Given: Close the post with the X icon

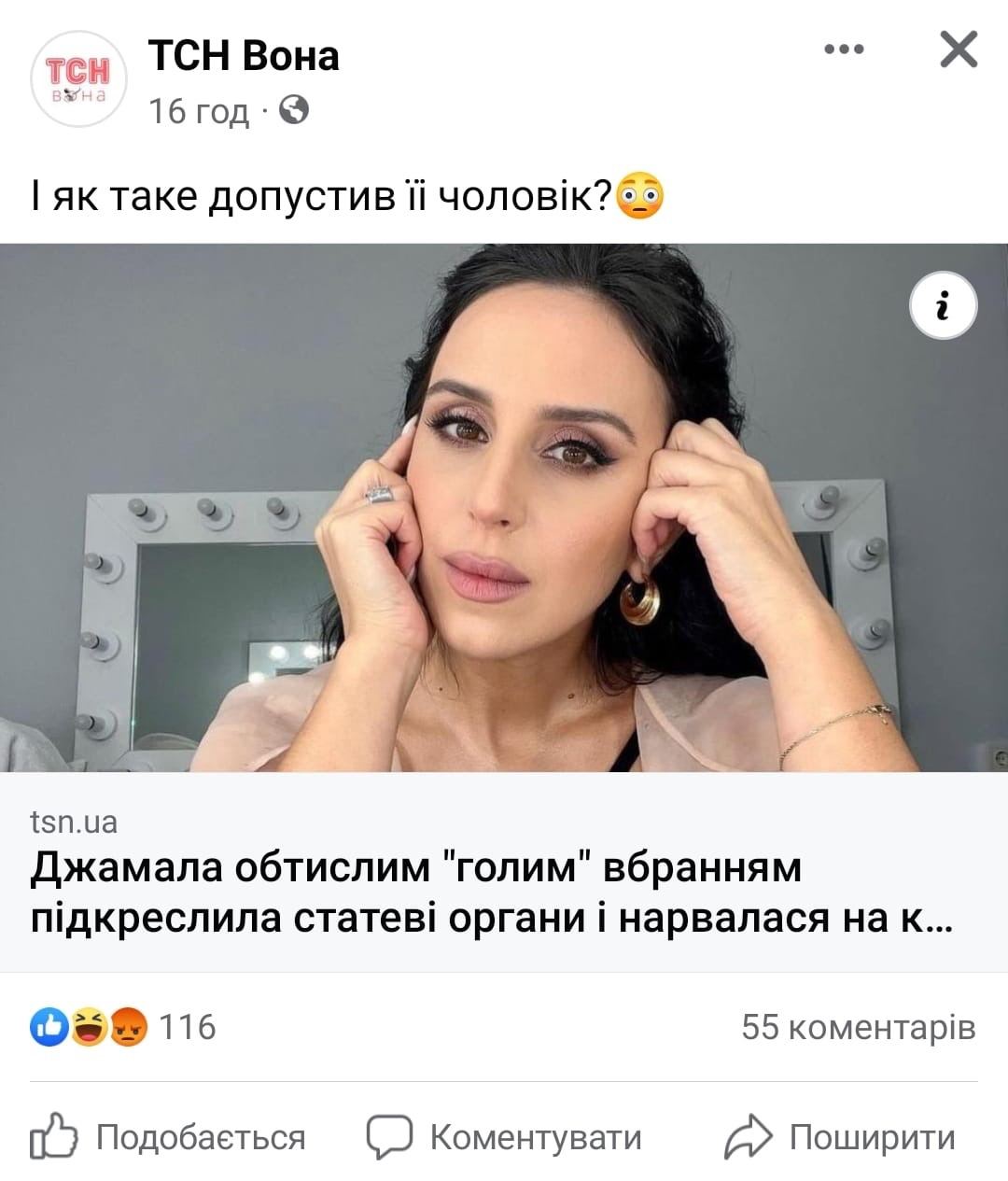Looking at the screenshot, I should pos(959,49).
